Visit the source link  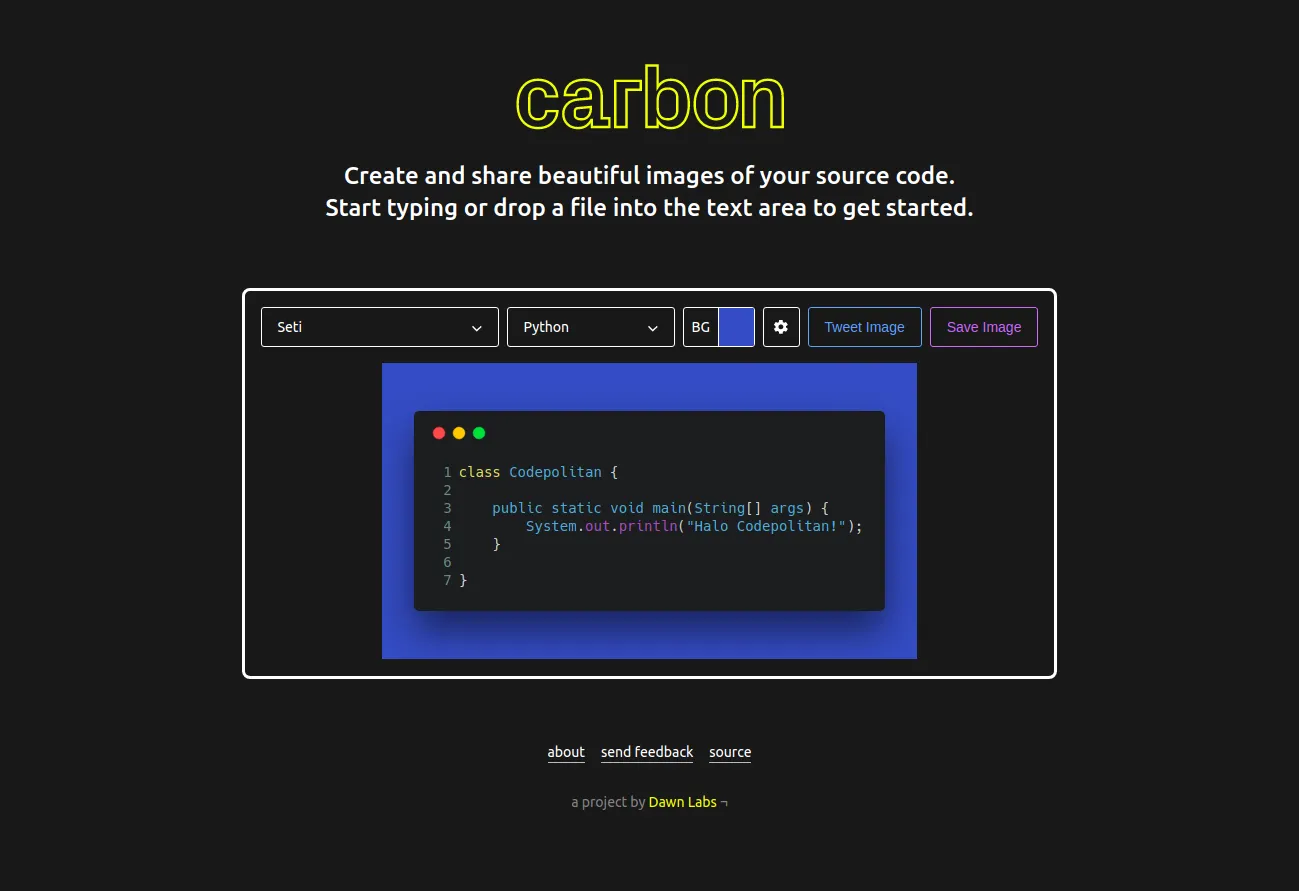point(730,752)
